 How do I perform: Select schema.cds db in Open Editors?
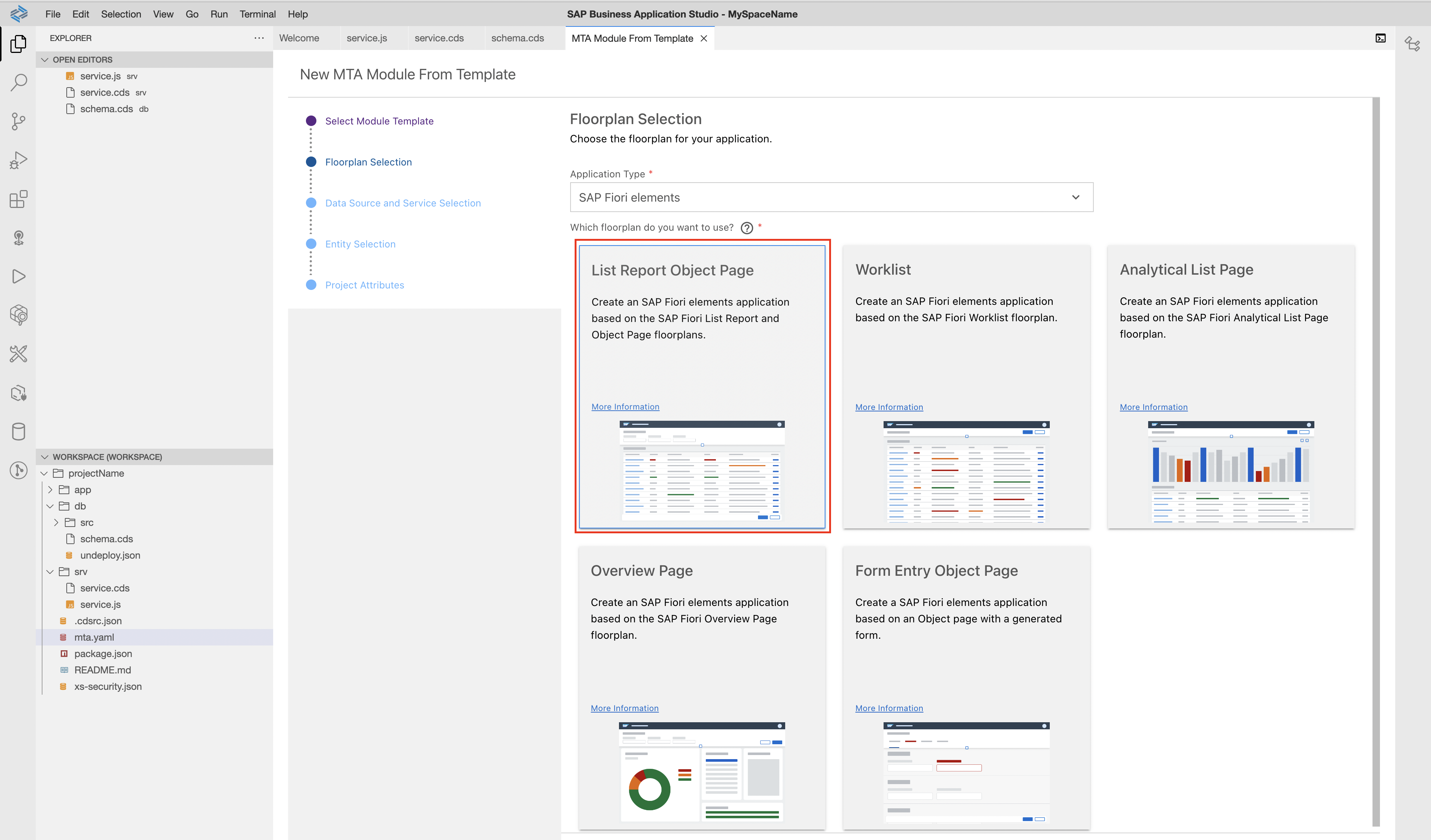coord(154,108)
